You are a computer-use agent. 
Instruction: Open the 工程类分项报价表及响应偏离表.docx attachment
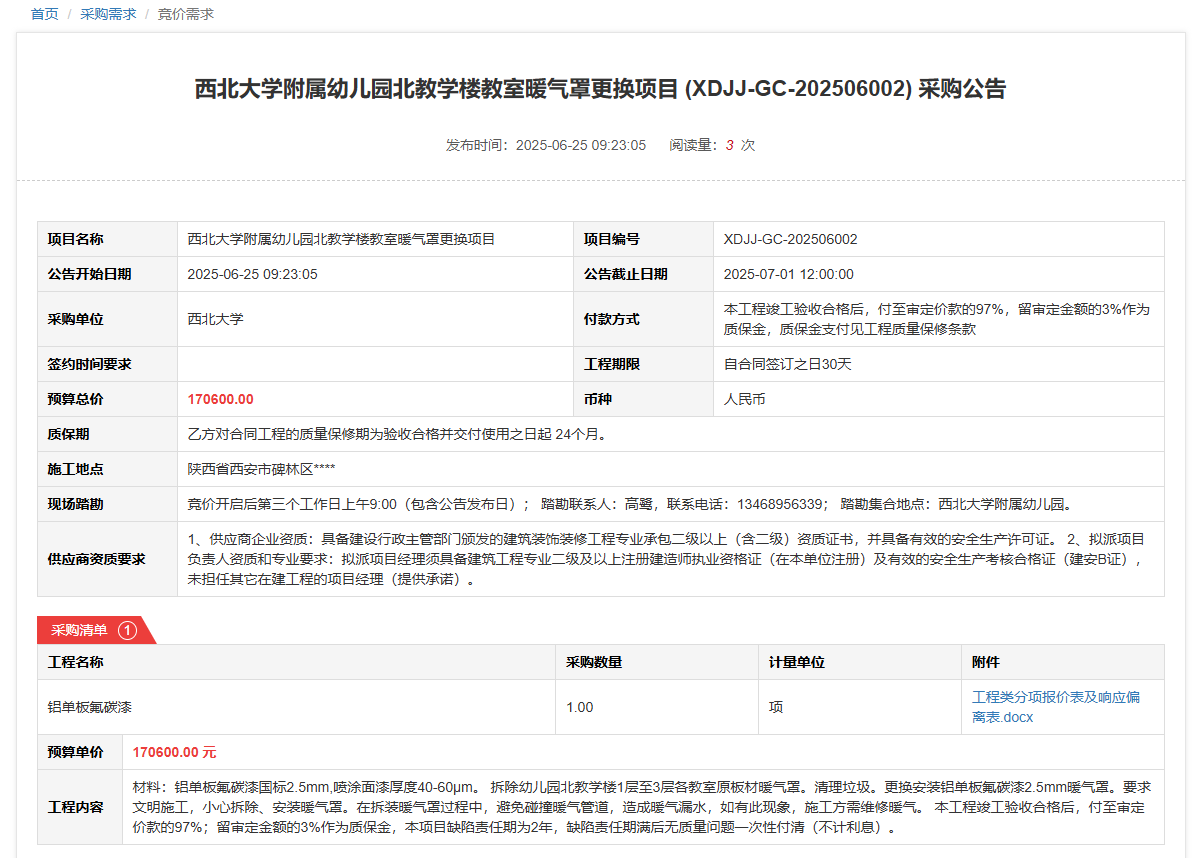[1055, 706]
